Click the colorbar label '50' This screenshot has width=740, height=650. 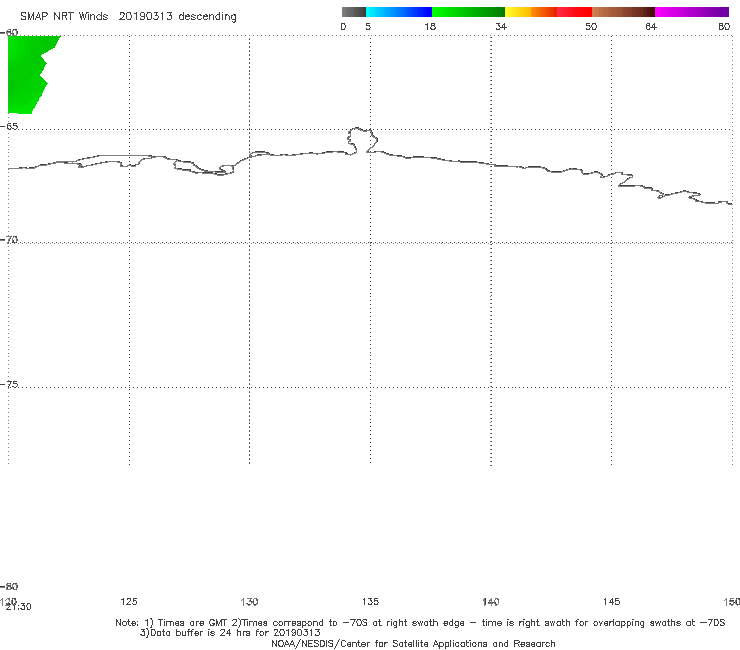pos(591,26)
